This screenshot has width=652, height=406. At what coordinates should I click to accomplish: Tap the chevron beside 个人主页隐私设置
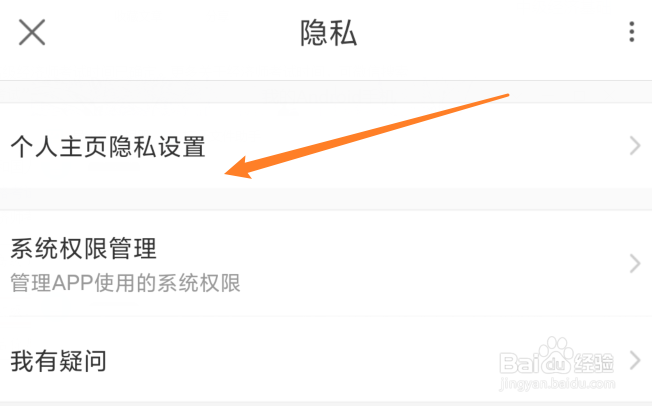[635, 146]
